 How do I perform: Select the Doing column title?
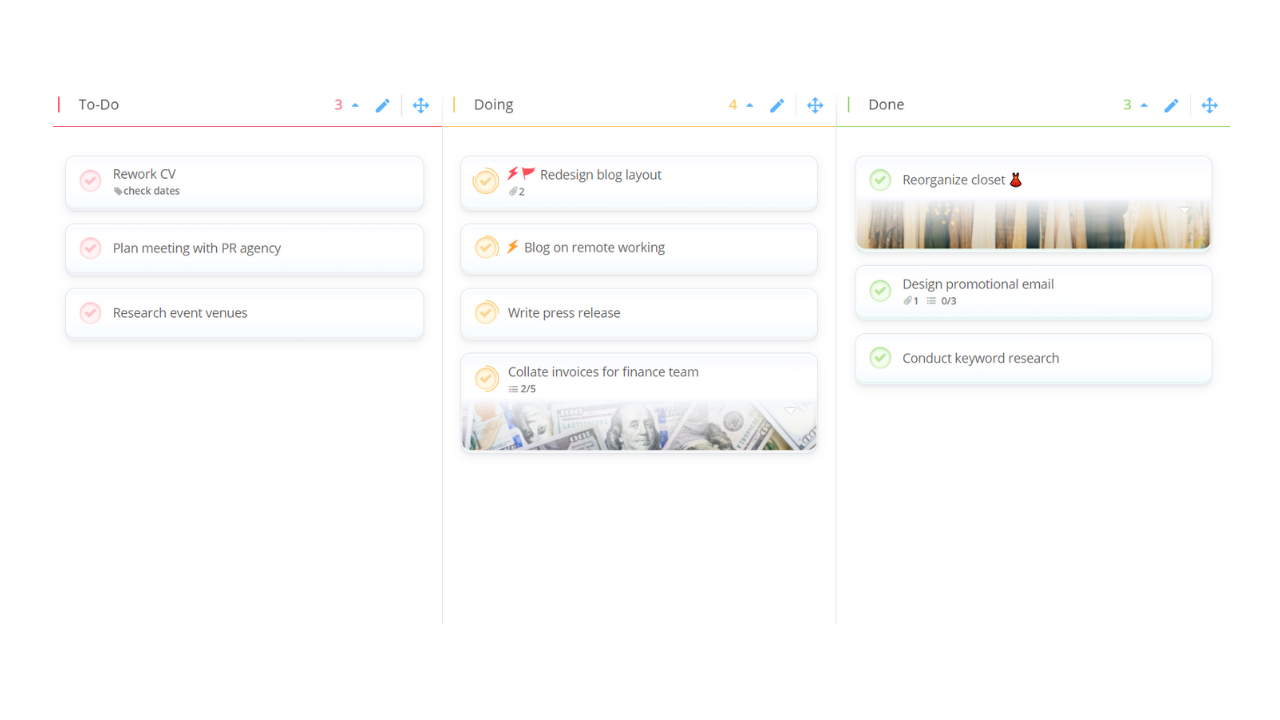click(493, 105)
